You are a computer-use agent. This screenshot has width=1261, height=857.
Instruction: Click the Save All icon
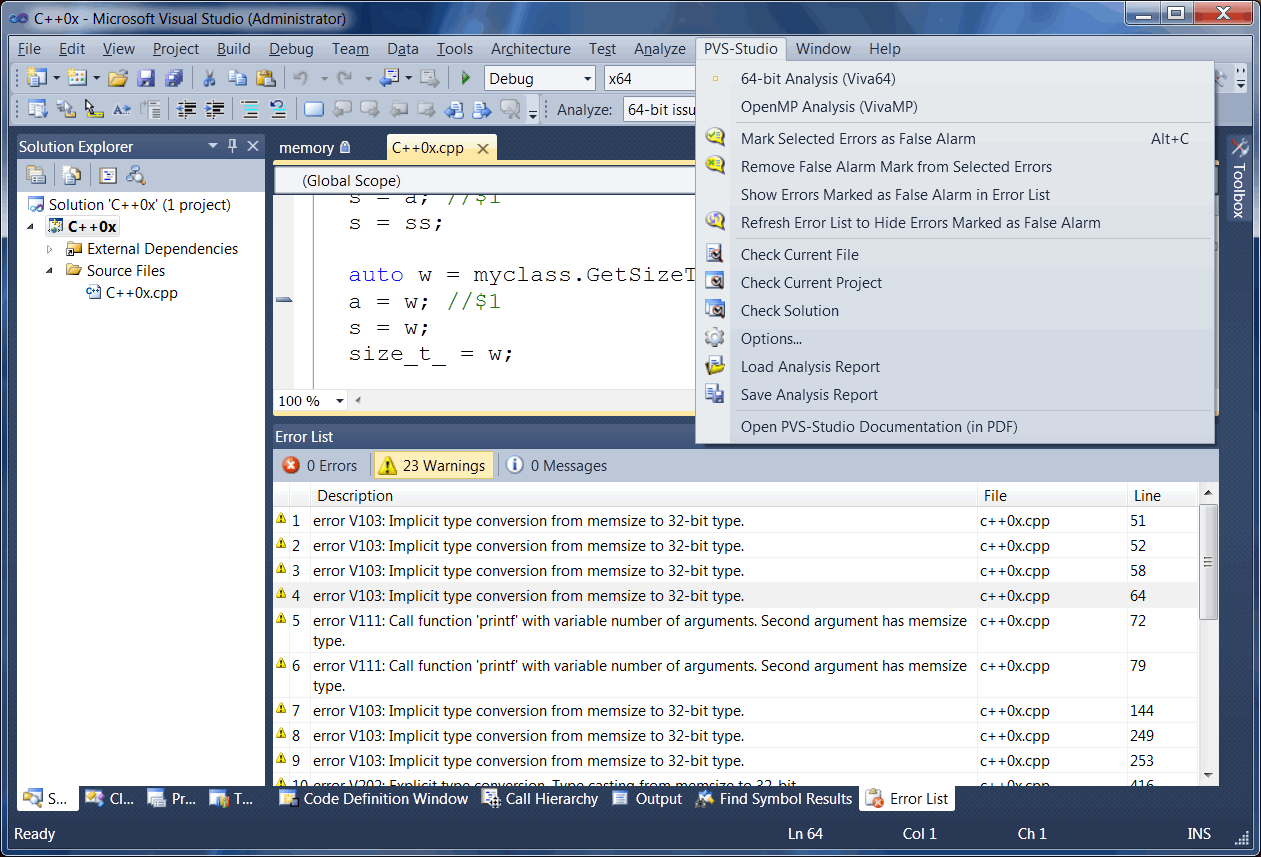click(174, 78)
